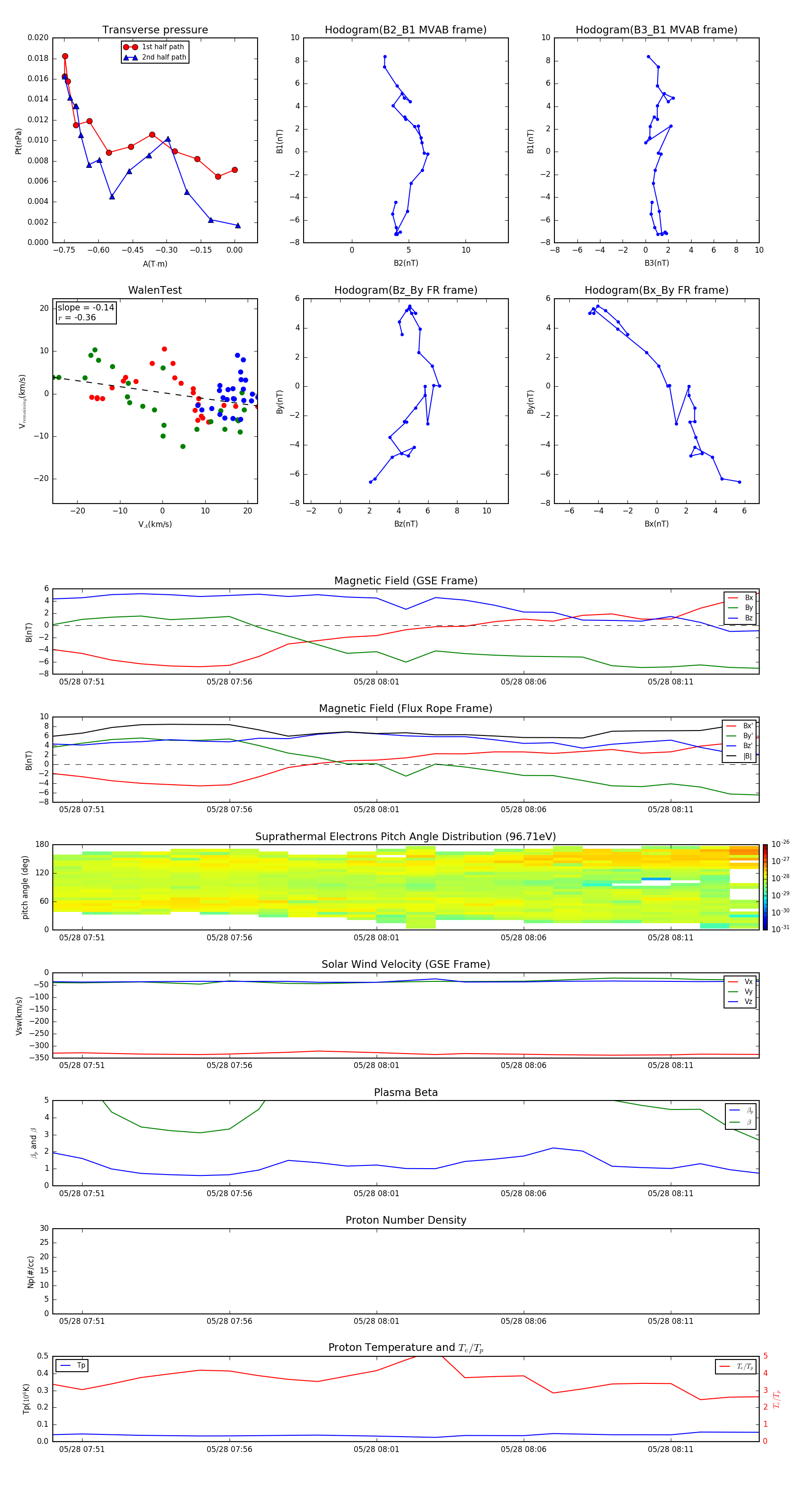Click the "Magnetic Field (Flux Rope Frame)" title
The height and width of the screenshot is (1489, 812).
click(406, 709)
